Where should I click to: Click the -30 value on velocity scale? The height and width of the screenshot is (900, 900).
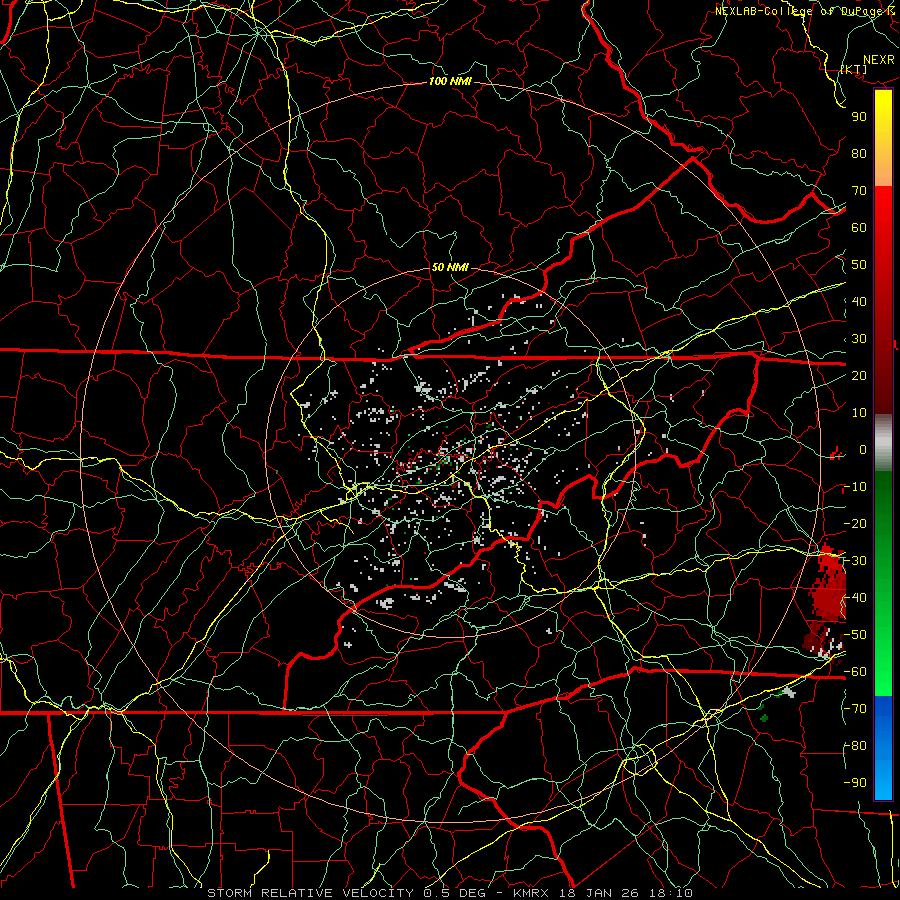pyautogui.click(x=855, y=561)
